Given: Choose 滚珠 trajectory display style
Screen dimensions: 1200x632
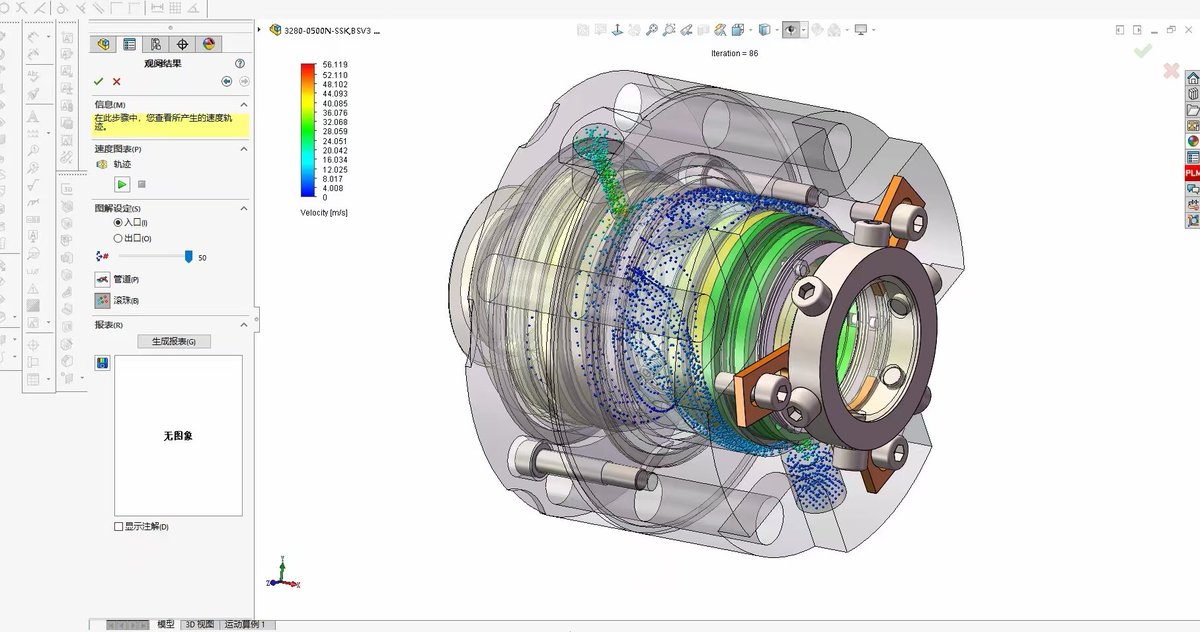Looking at the screenshot, I should (102, 300).
